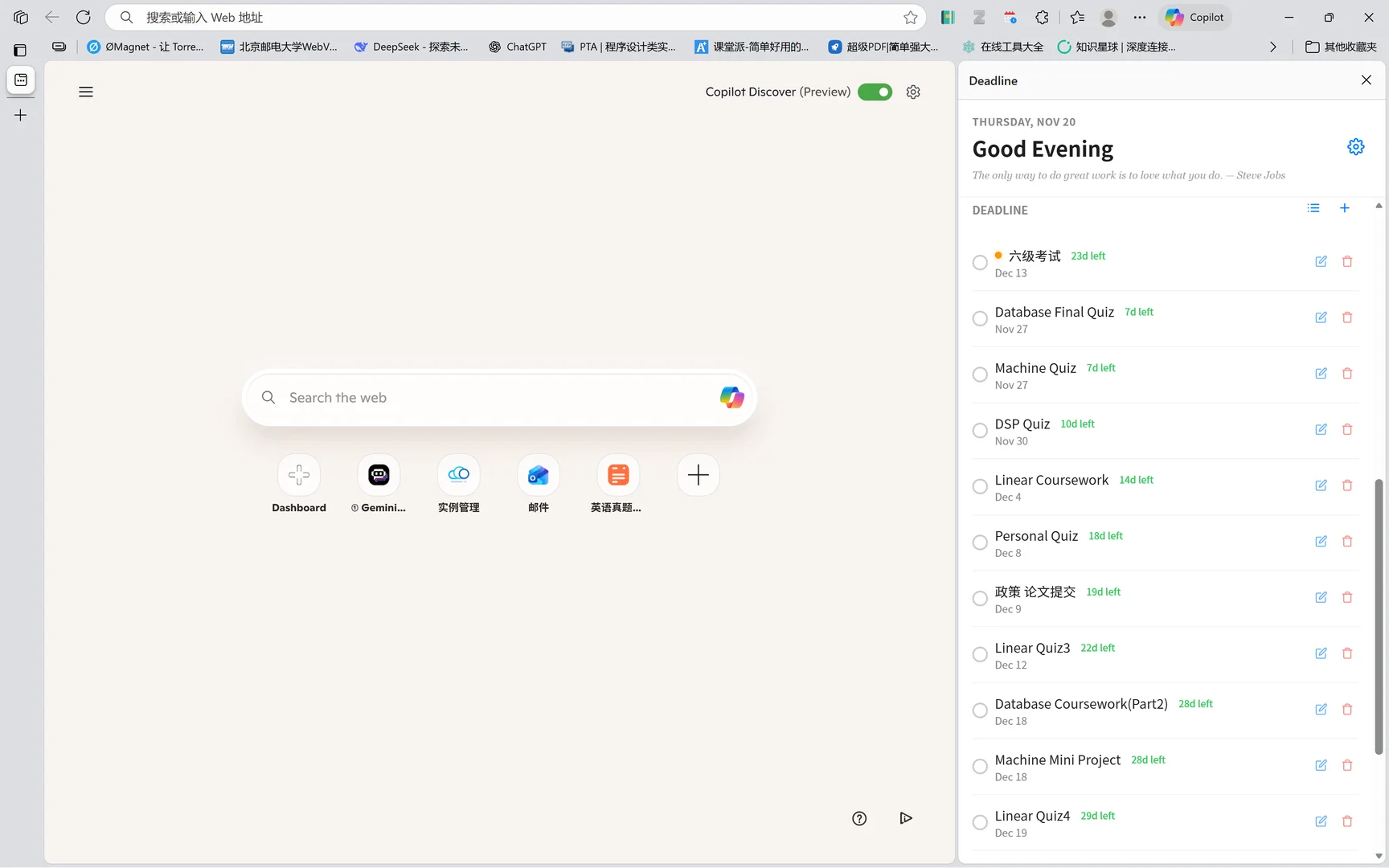The height and width of the screenshot is (868, 1389).
Task: Open the browser profile avatar
Action: 1108,17
